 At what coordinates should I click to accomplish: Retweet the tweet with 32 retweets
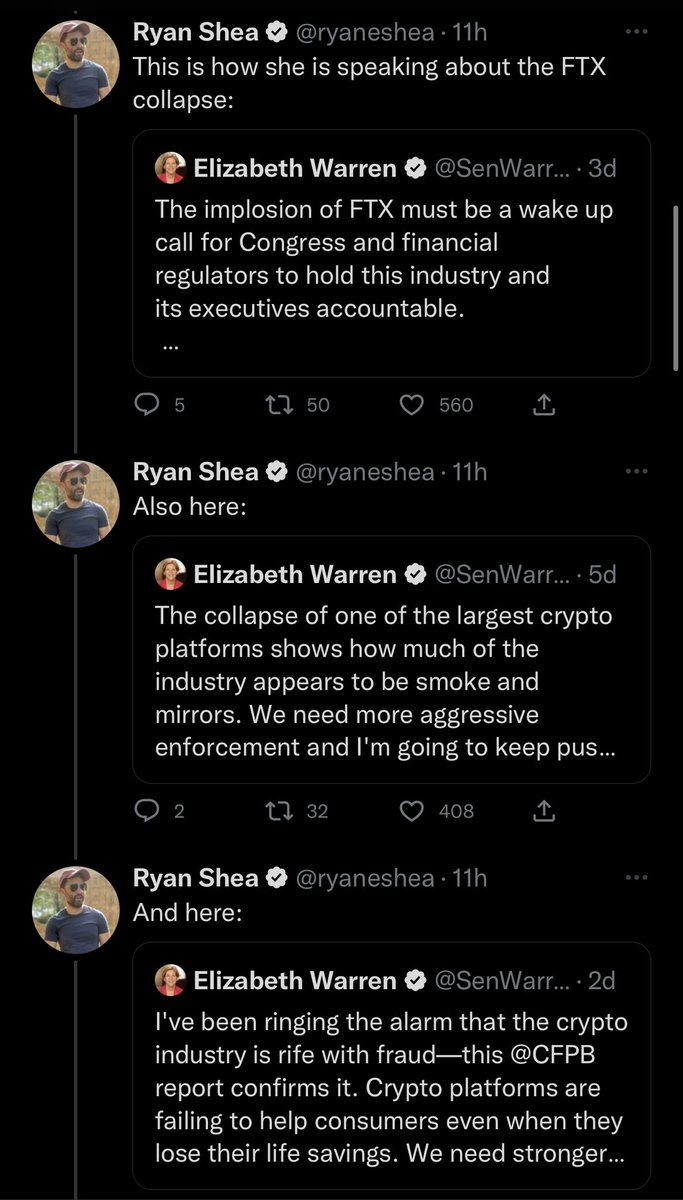point(273,811)
